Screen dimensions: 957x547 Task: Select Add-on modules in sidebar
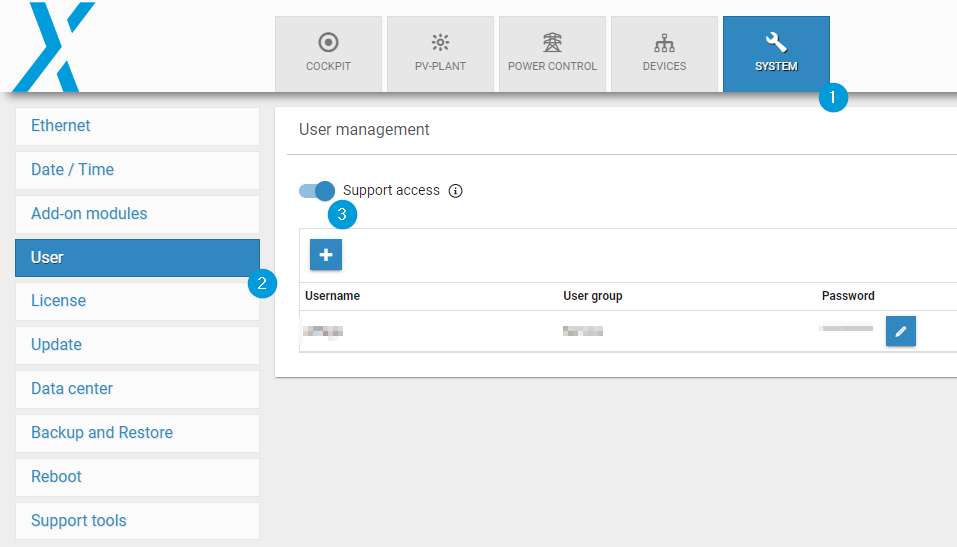(137, 214)
